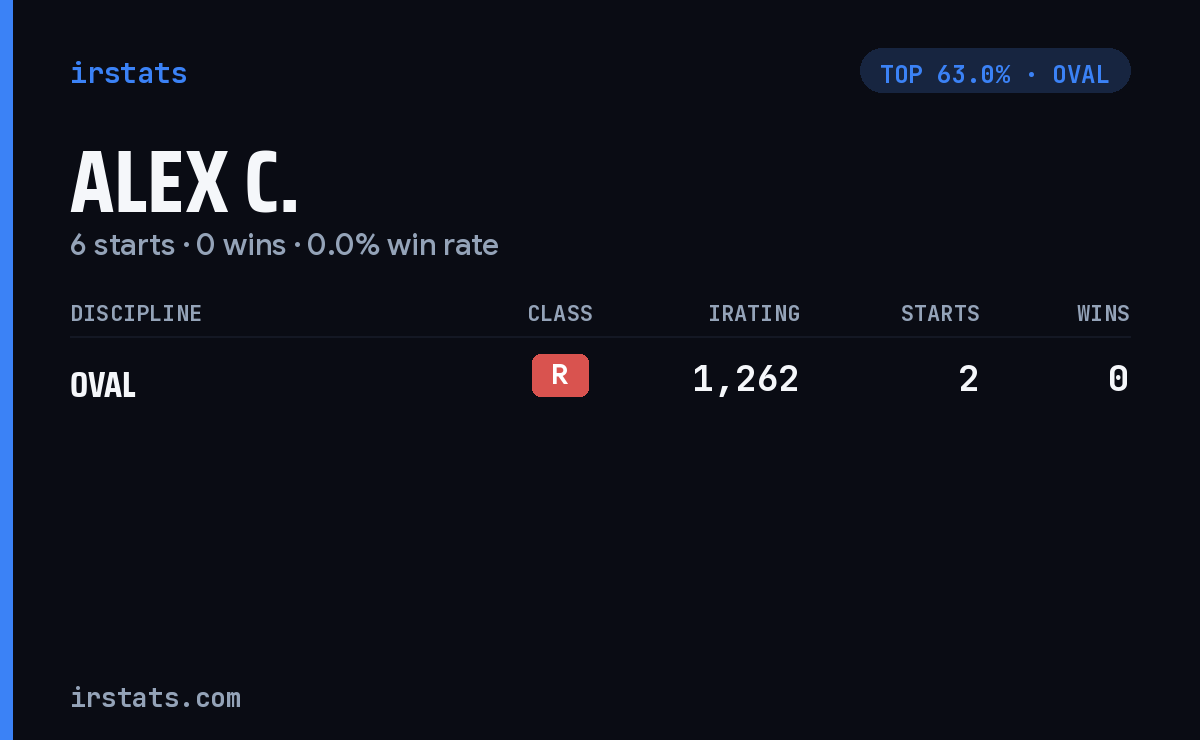Click the 0 wins summary text

point(241,245)
